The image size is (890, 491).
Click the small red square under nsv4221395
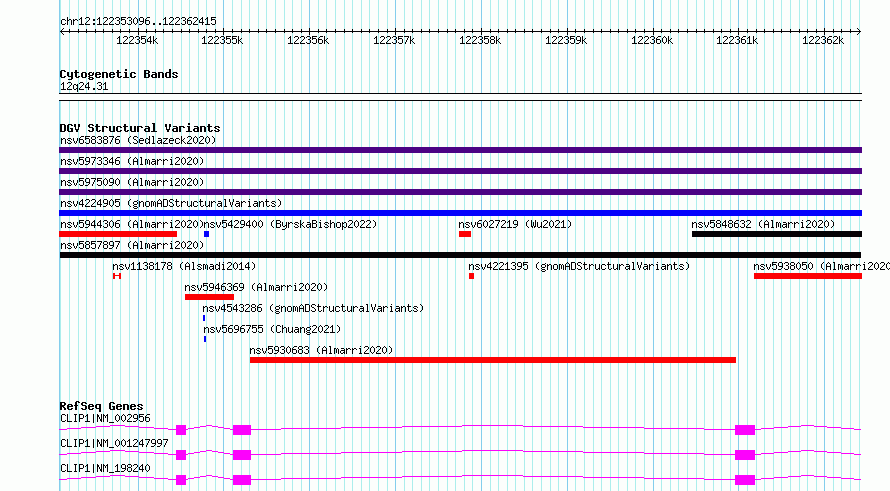[471, 276]
